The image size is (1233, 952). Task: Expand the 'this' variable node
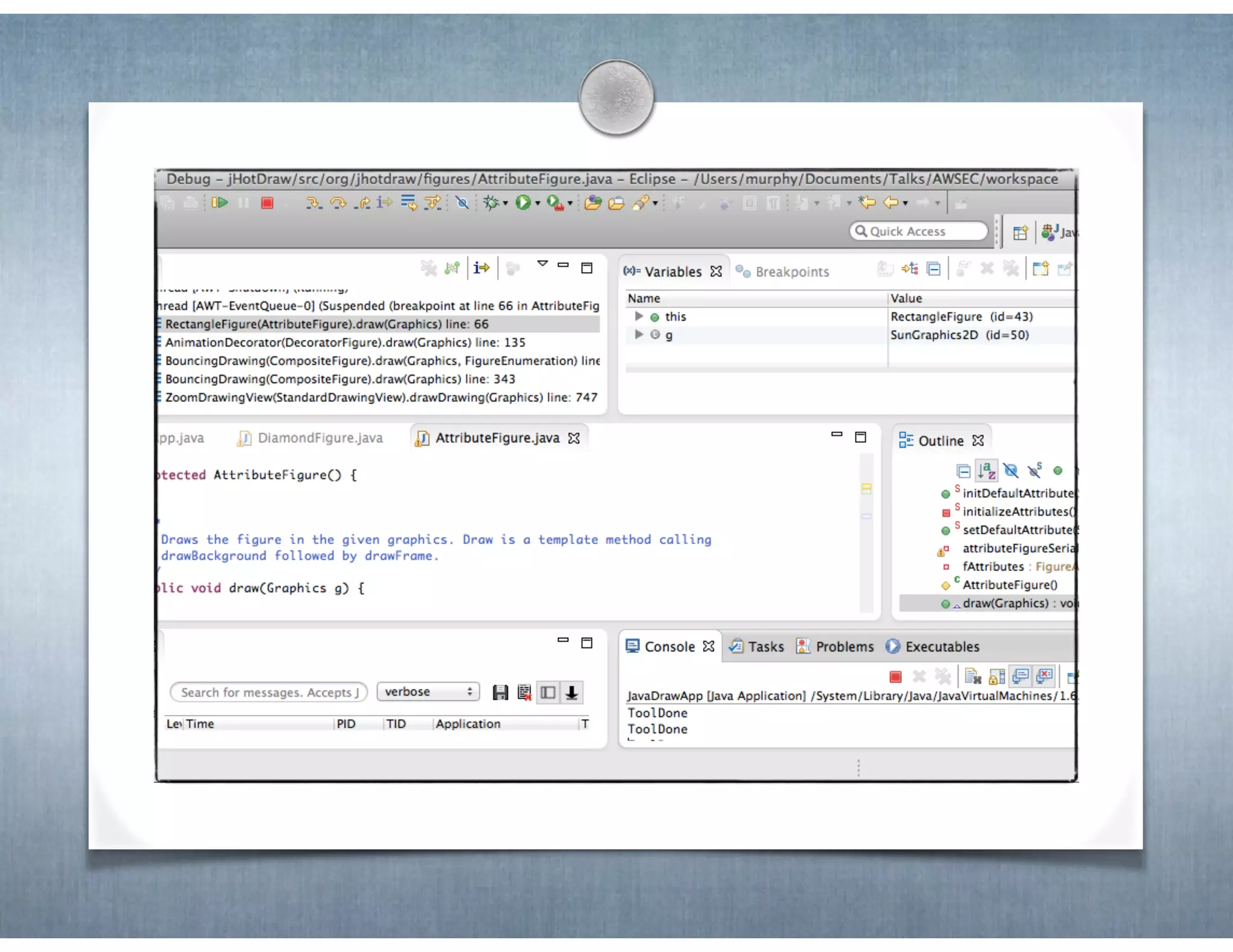click(639, 316)
